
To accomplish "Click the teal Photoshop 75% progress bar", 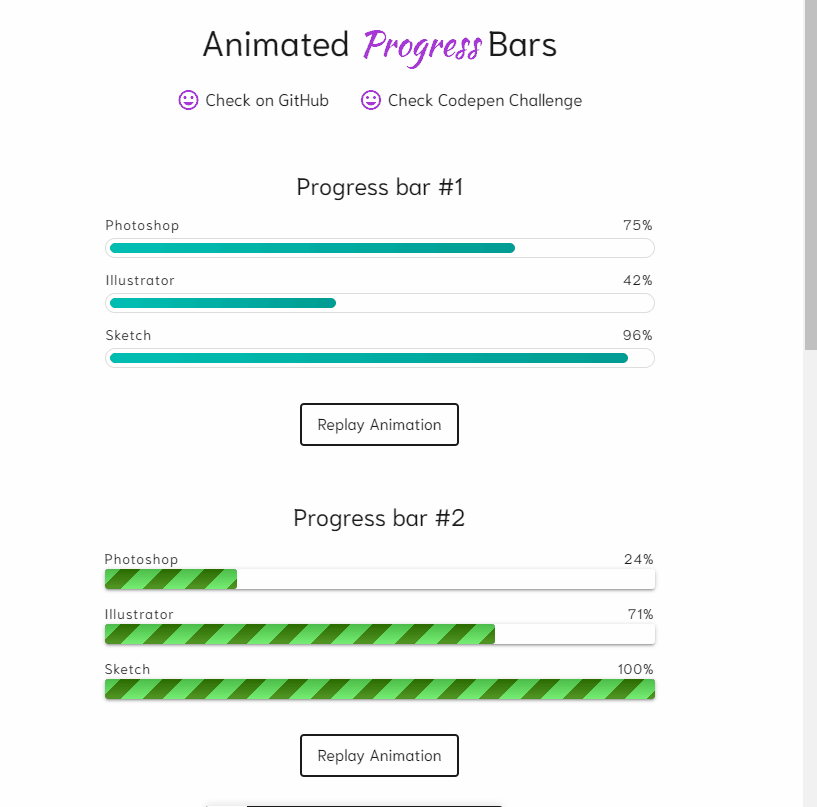I will (312, 248).
